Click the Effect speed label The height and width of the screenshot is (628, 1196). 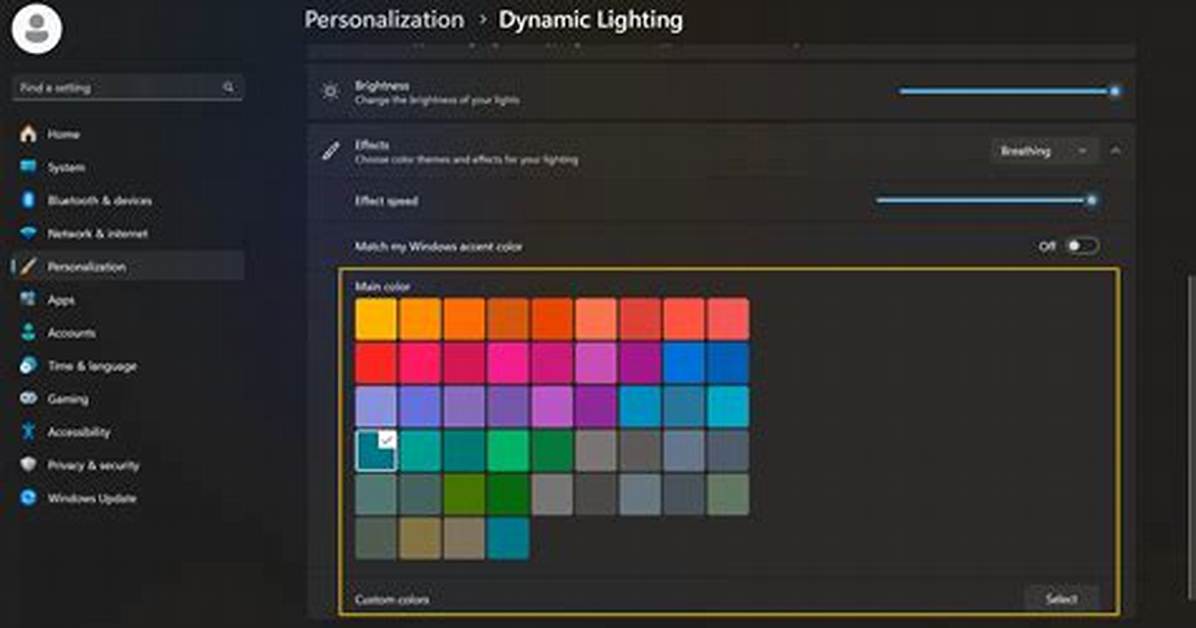tap(386, 201)
